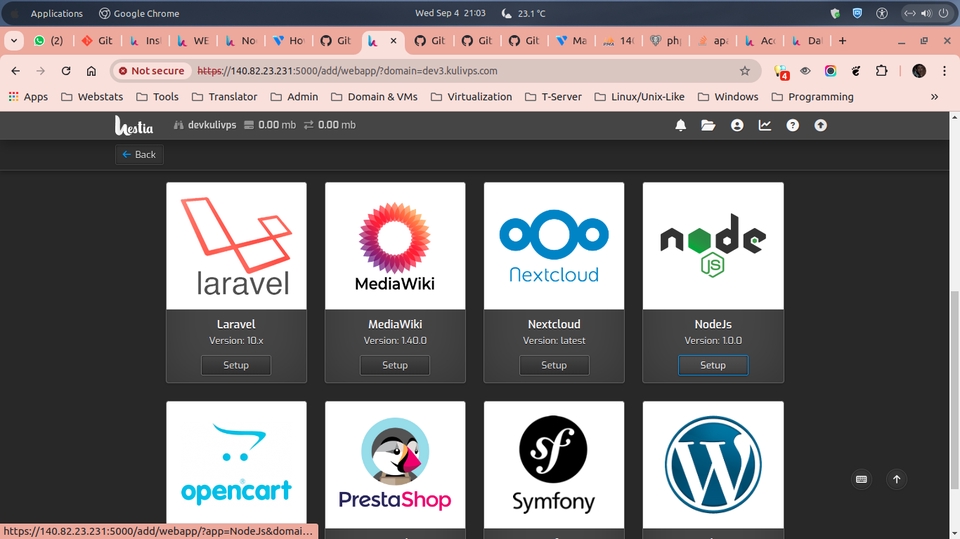Viewport: 960px width, 539px height.
Task: Open the Hestia help question mark icon
Action: click(792, 125)
